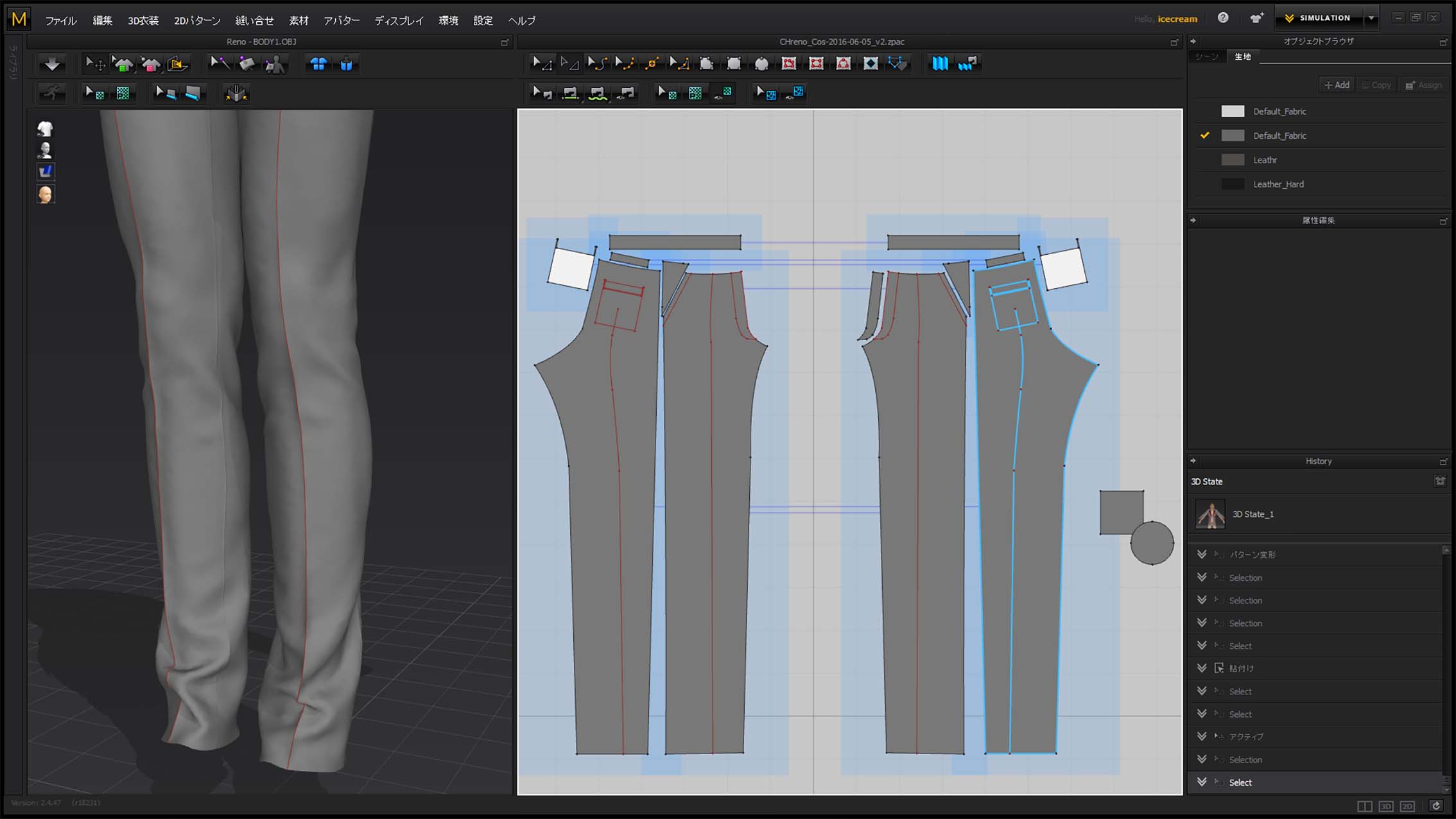Expand the アクティブ history entry chevron
Viewport: 1456px width, 819px height.
tap(1202, 736)
